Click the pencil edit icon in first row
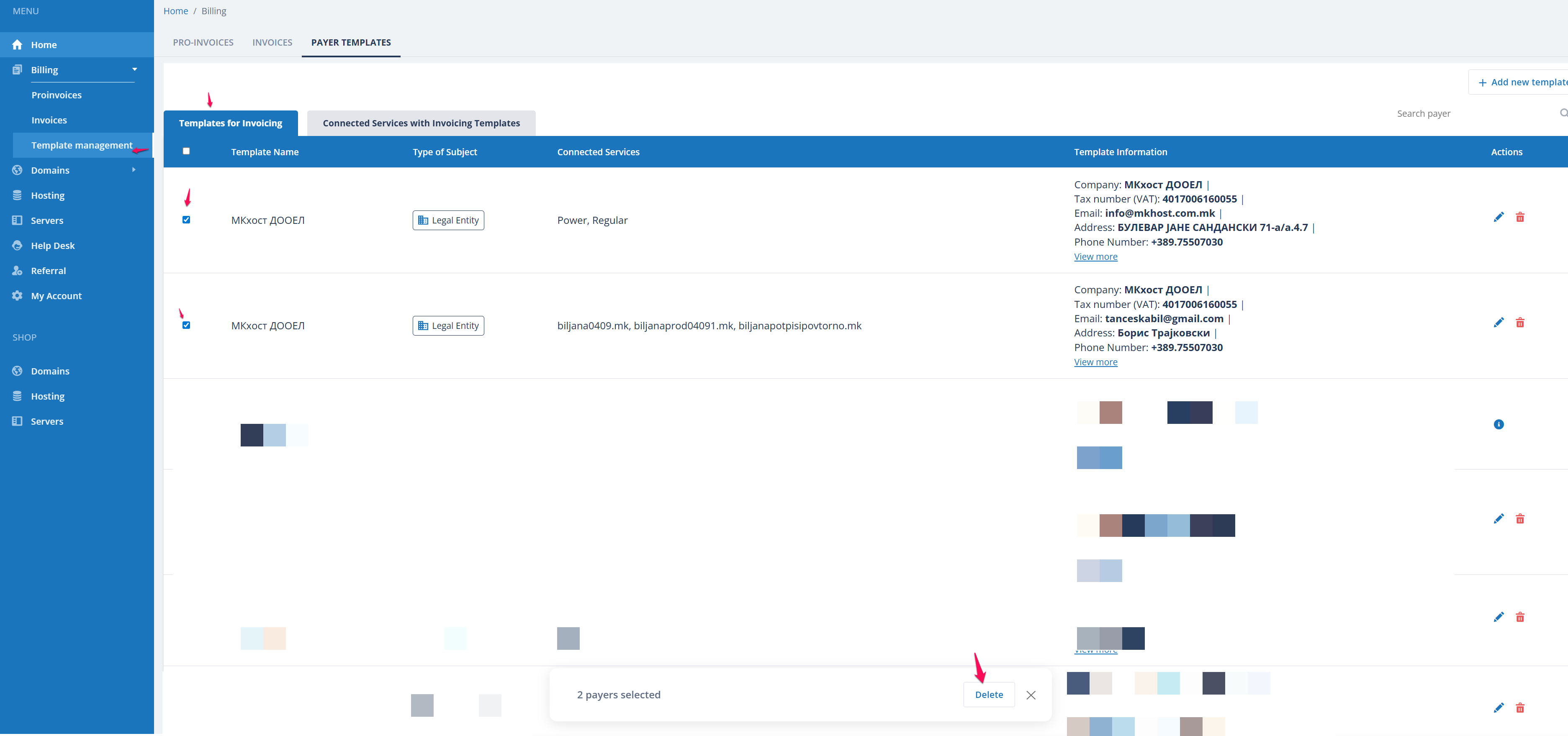 pyautogui.click(x=1498, y=217)
